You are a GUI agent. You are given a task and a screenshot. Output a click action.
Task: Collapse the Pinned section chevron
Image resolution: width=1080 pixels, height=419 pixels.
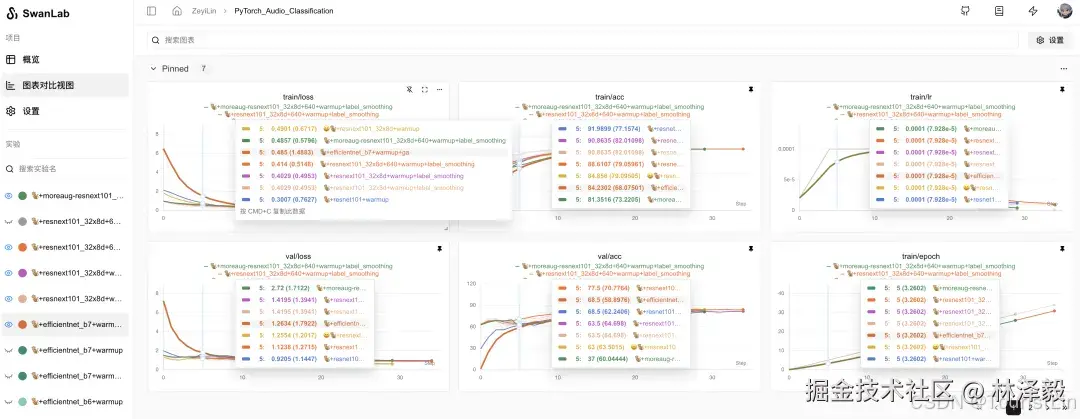pyautogui.click(x=154, y=69)
